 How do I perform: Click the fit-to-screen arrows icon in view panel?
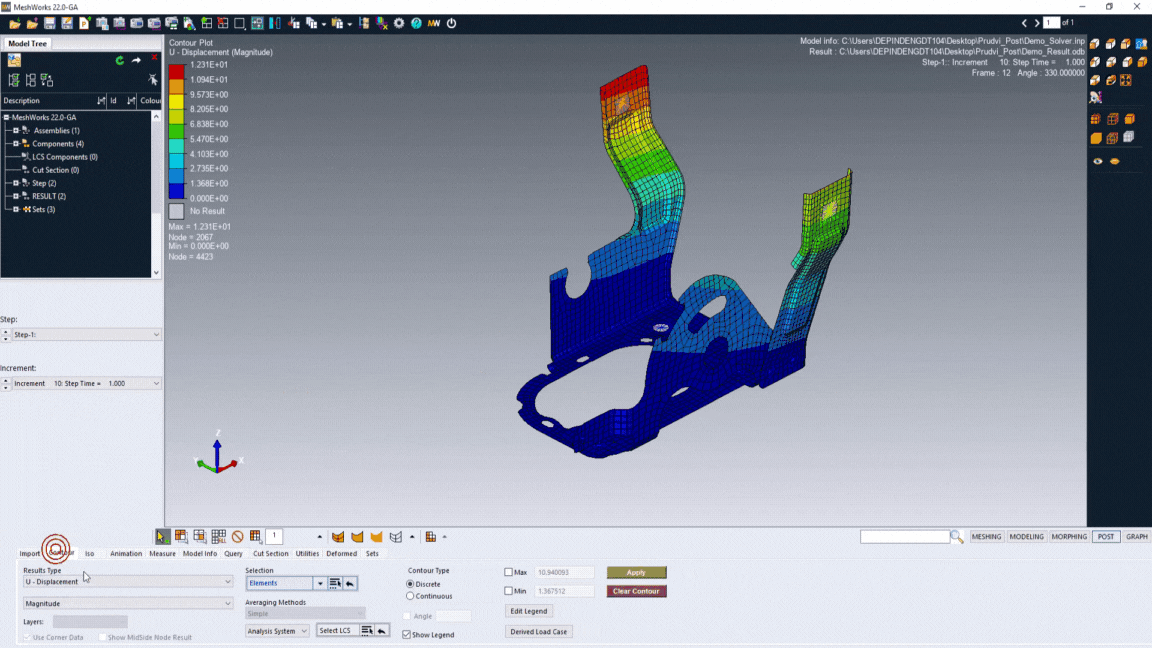click(x=1126, y=80)
